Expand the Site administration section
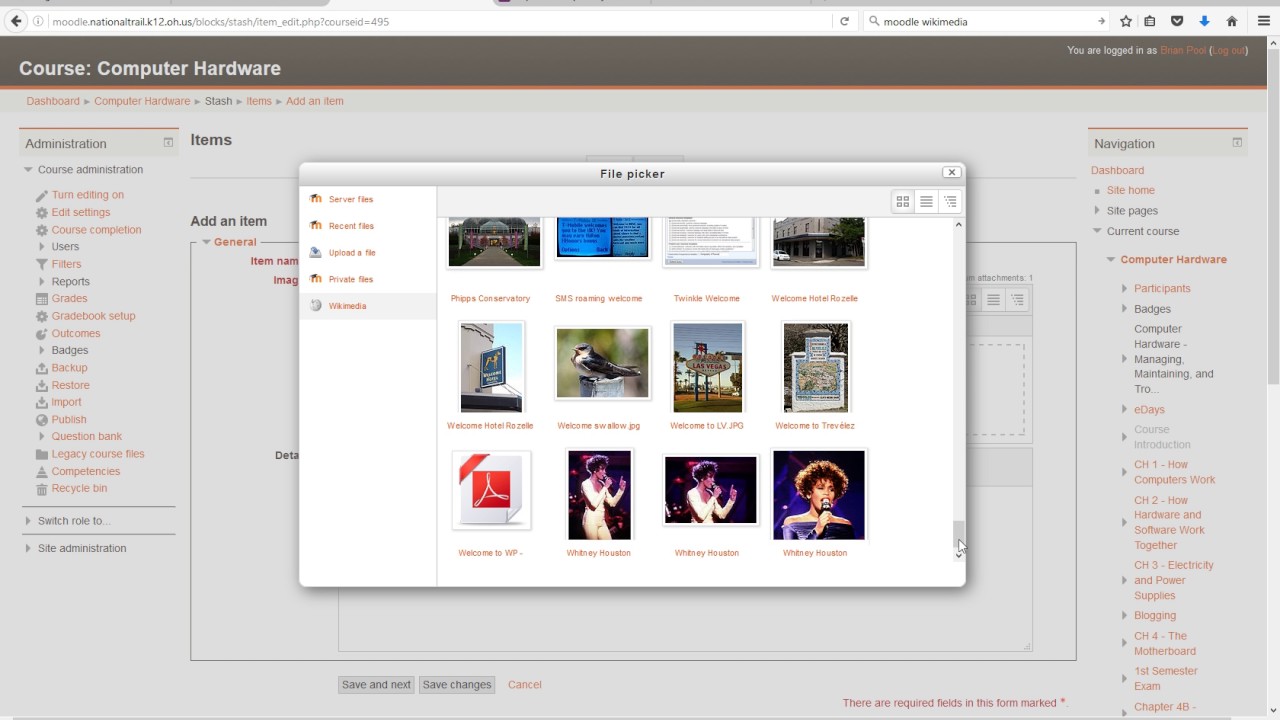This screenshot has width=1280, height=720. (x=28, y=548)
